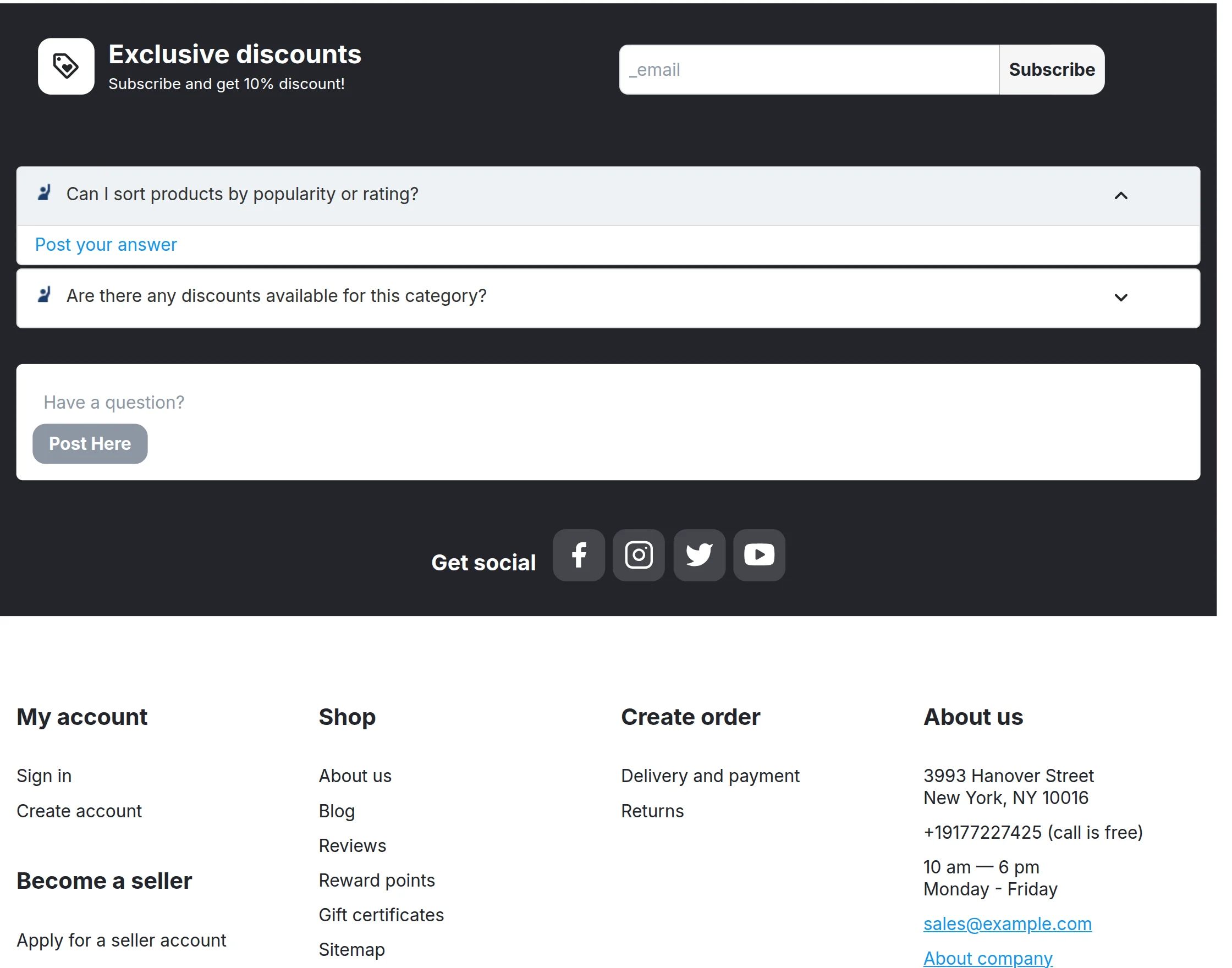
Task: Open Apply for a seller account
Action: (121, 941)
